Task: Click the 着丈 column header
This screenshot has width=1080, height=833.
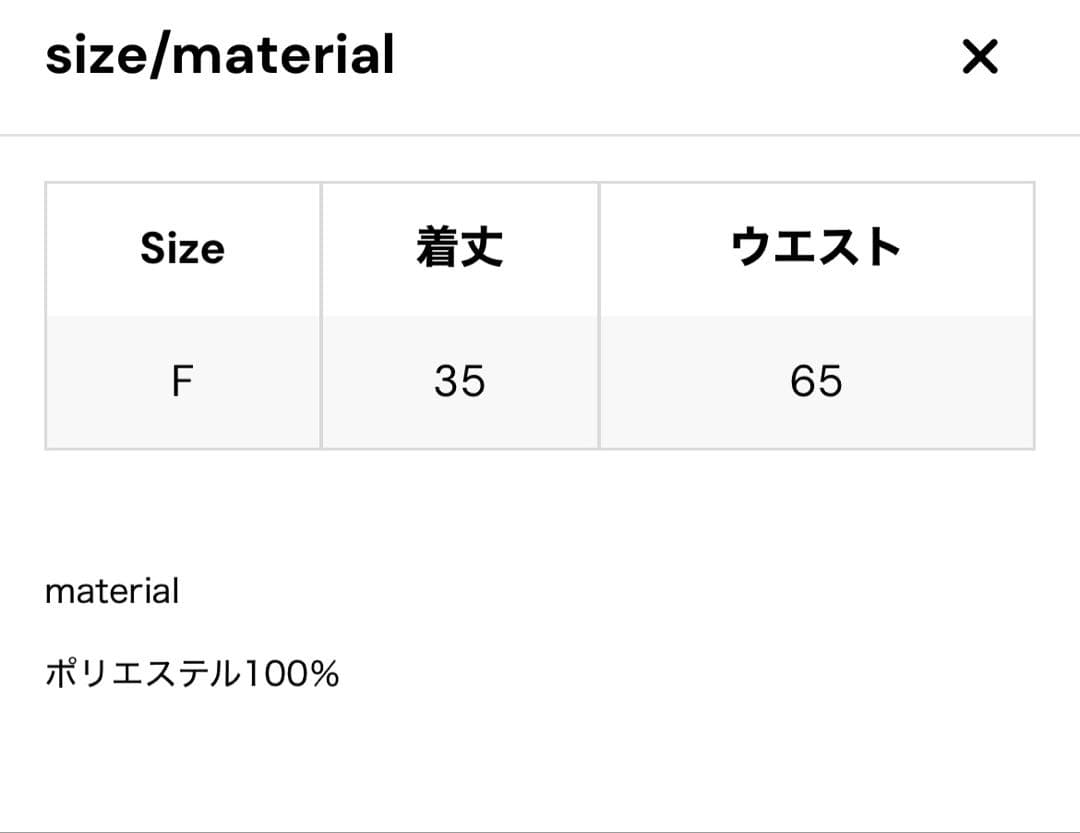Action: coord(459,249)
